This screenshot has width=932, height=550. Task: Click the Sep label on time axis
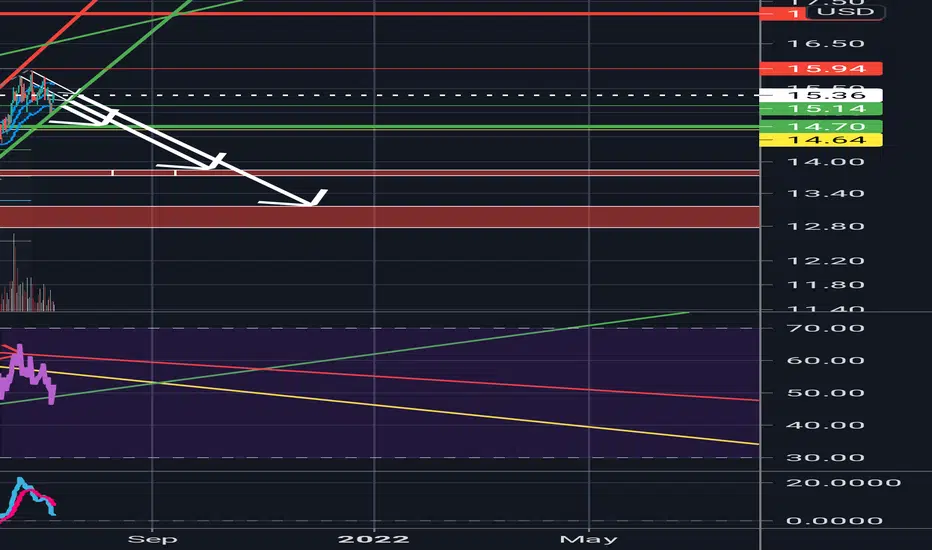(x=153, y=539)
